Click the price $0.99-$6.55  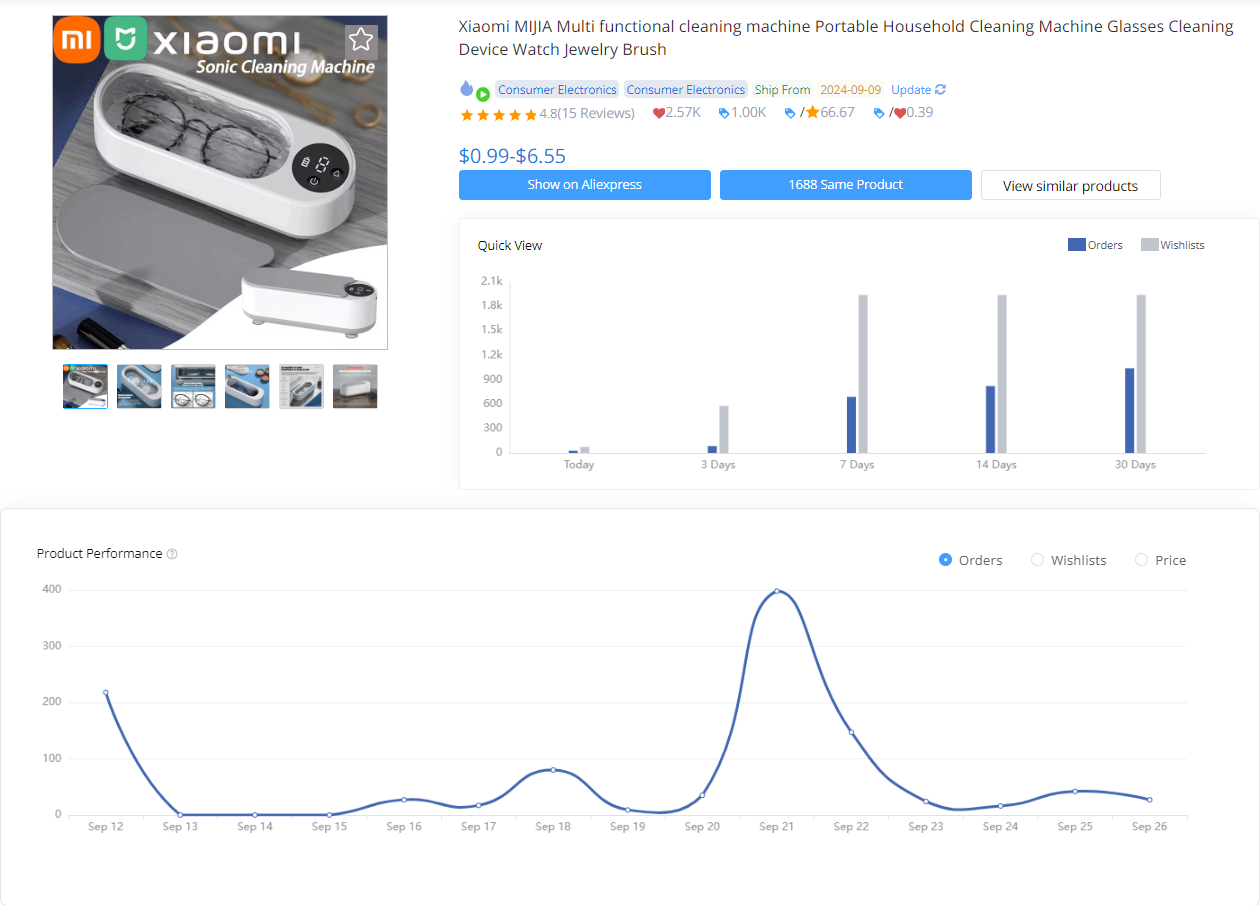click(512, 156)
